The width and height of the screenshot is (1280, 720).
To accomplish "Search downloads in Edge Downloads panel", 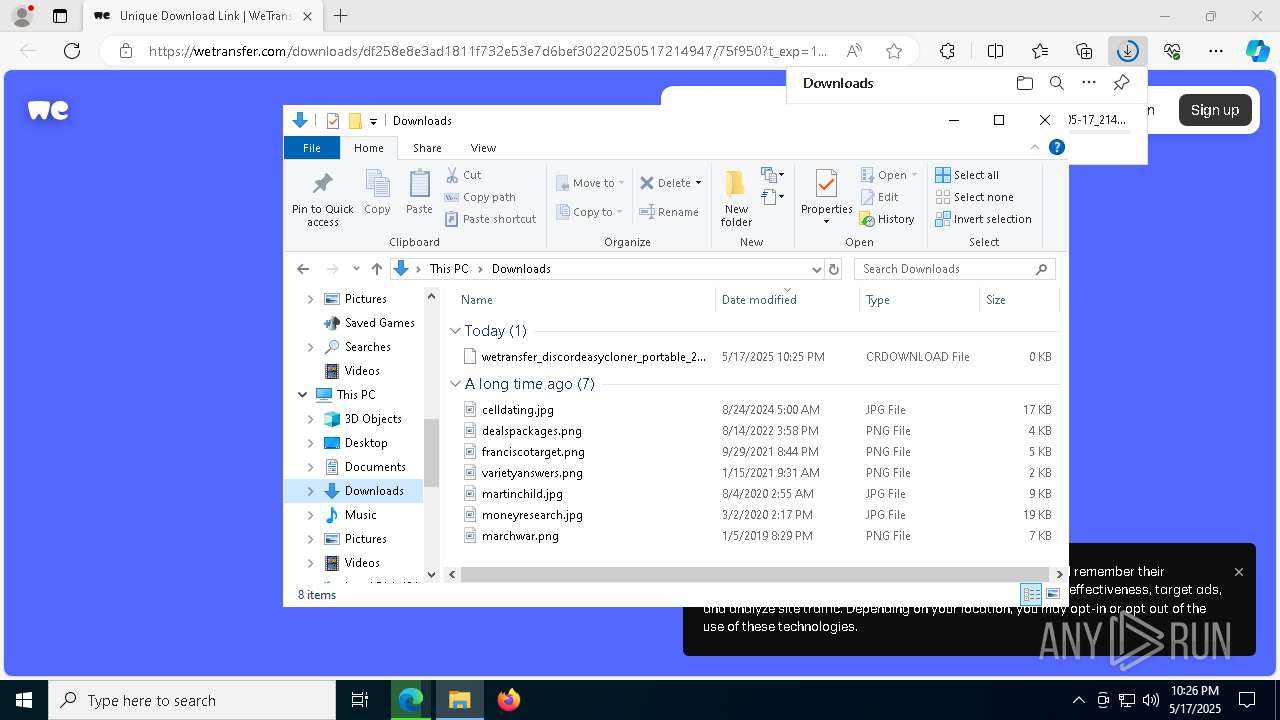I will pyautogui.click(x=1056, y=83).
